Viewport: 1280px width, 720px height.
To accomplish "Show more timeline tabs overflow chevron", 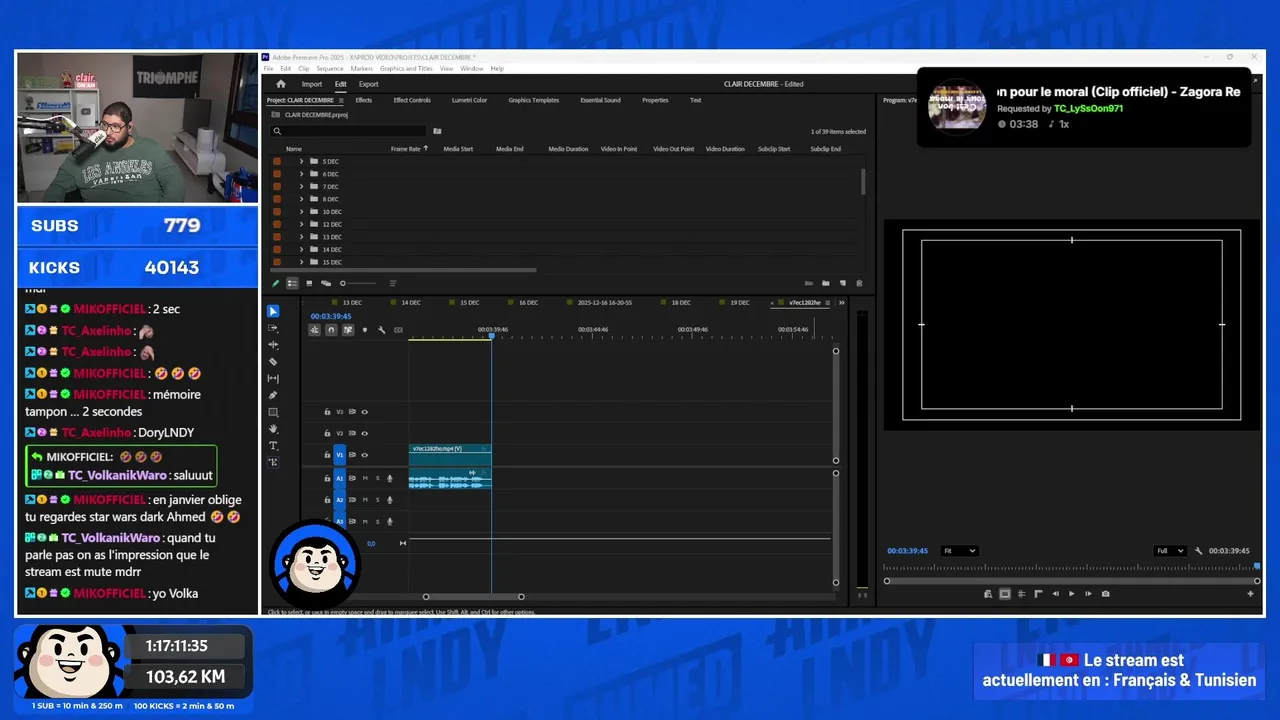I will point(841,302).
